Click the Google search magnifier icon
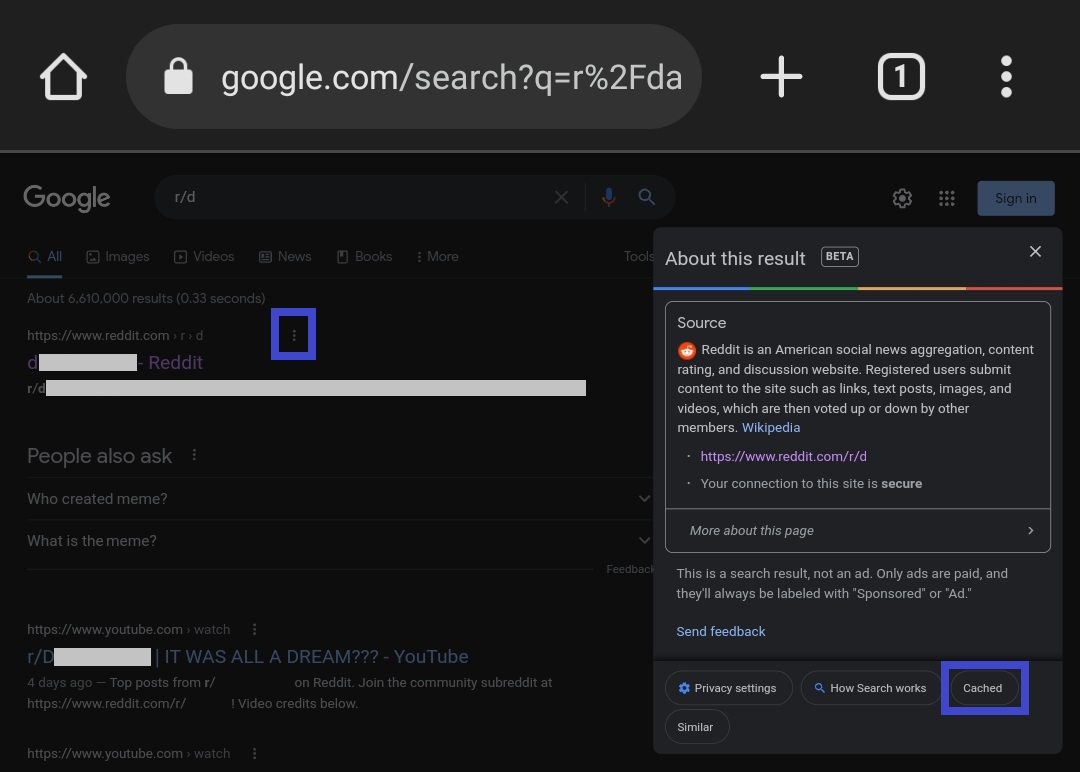The width and height of the screenshot is (1080, 772). point(647,198)
